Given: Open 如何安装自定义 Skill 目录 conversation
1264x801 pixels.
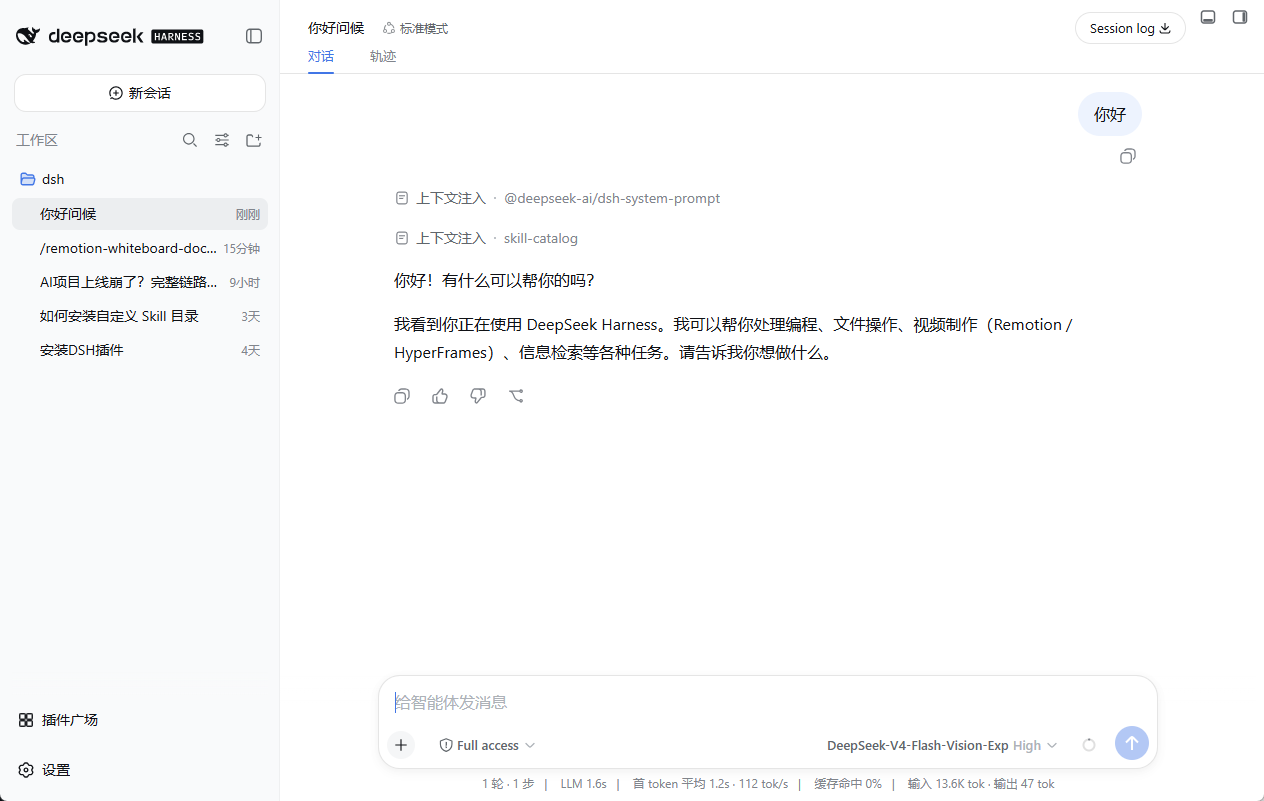Looking at the screenshot, I should click(x=140, y=316).
